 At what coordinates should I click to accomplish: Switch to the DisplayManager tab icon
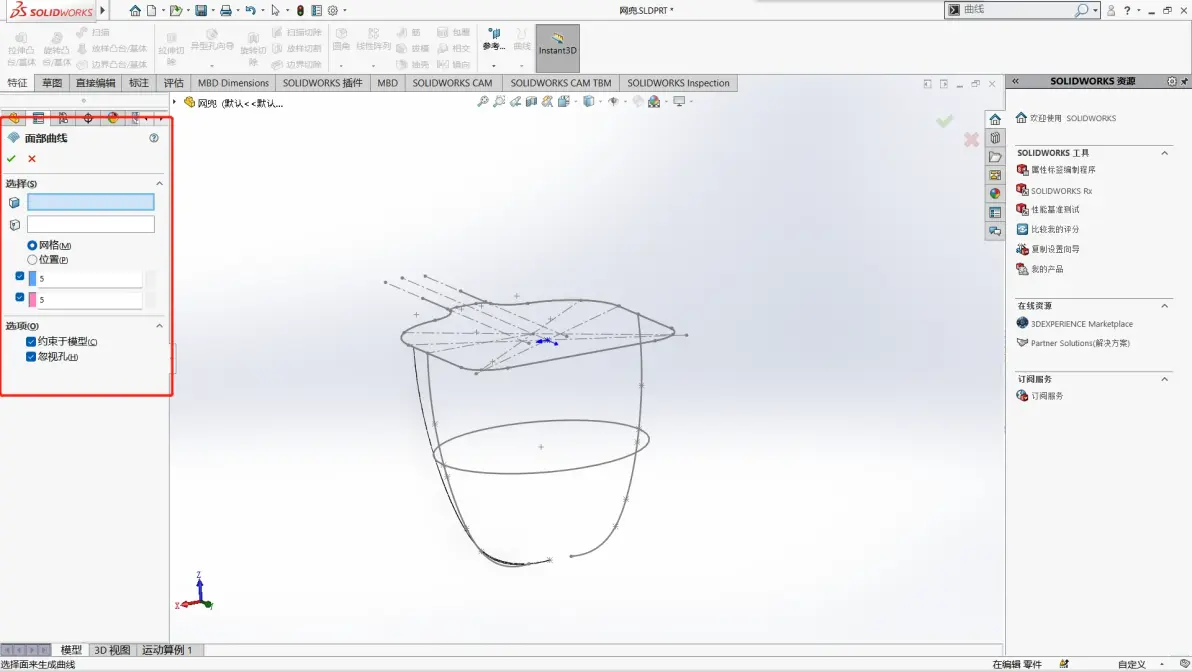[113, 118]
